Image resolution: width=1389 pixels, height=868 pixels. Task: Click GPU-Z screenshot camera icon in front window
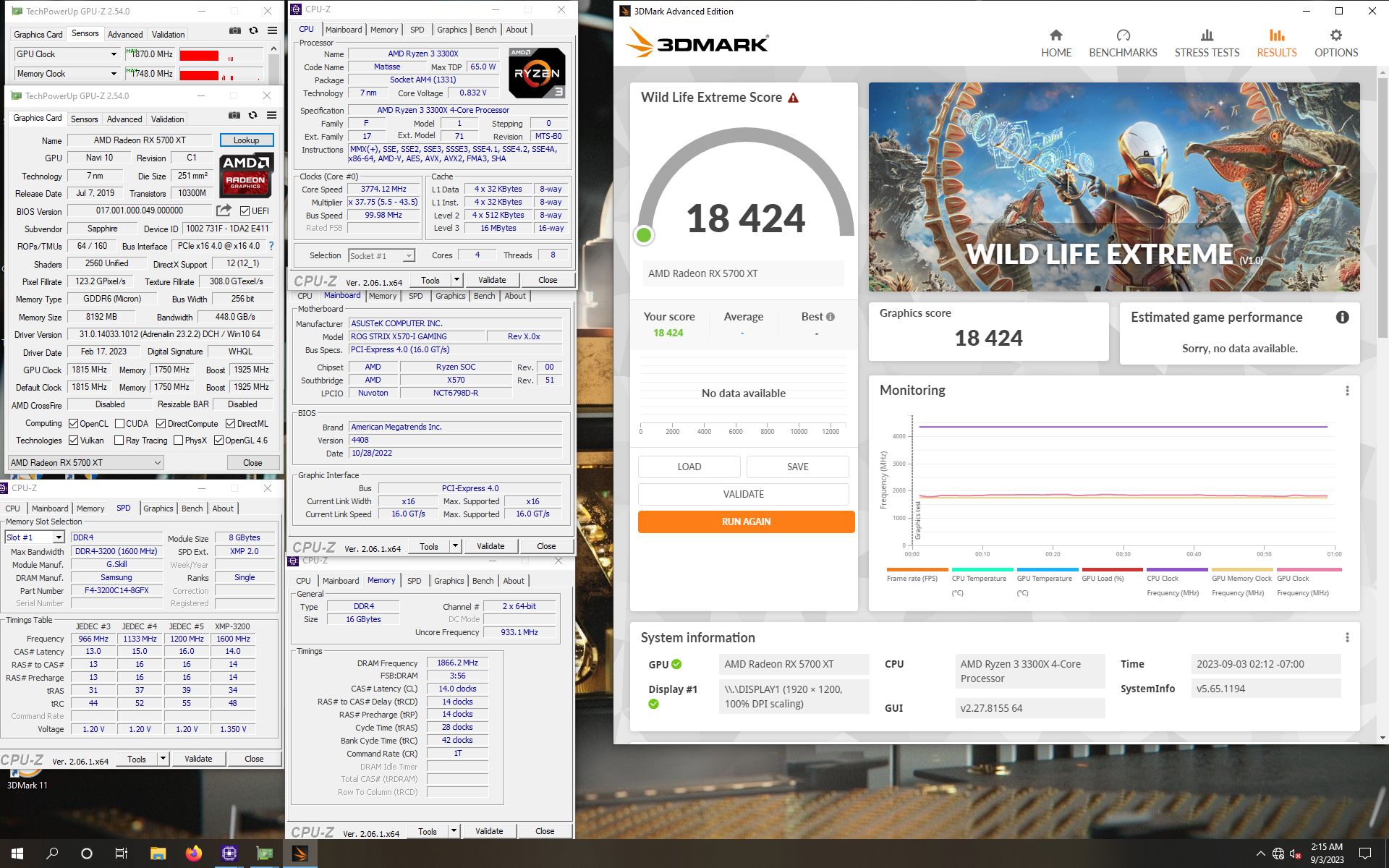pos(234,115)
